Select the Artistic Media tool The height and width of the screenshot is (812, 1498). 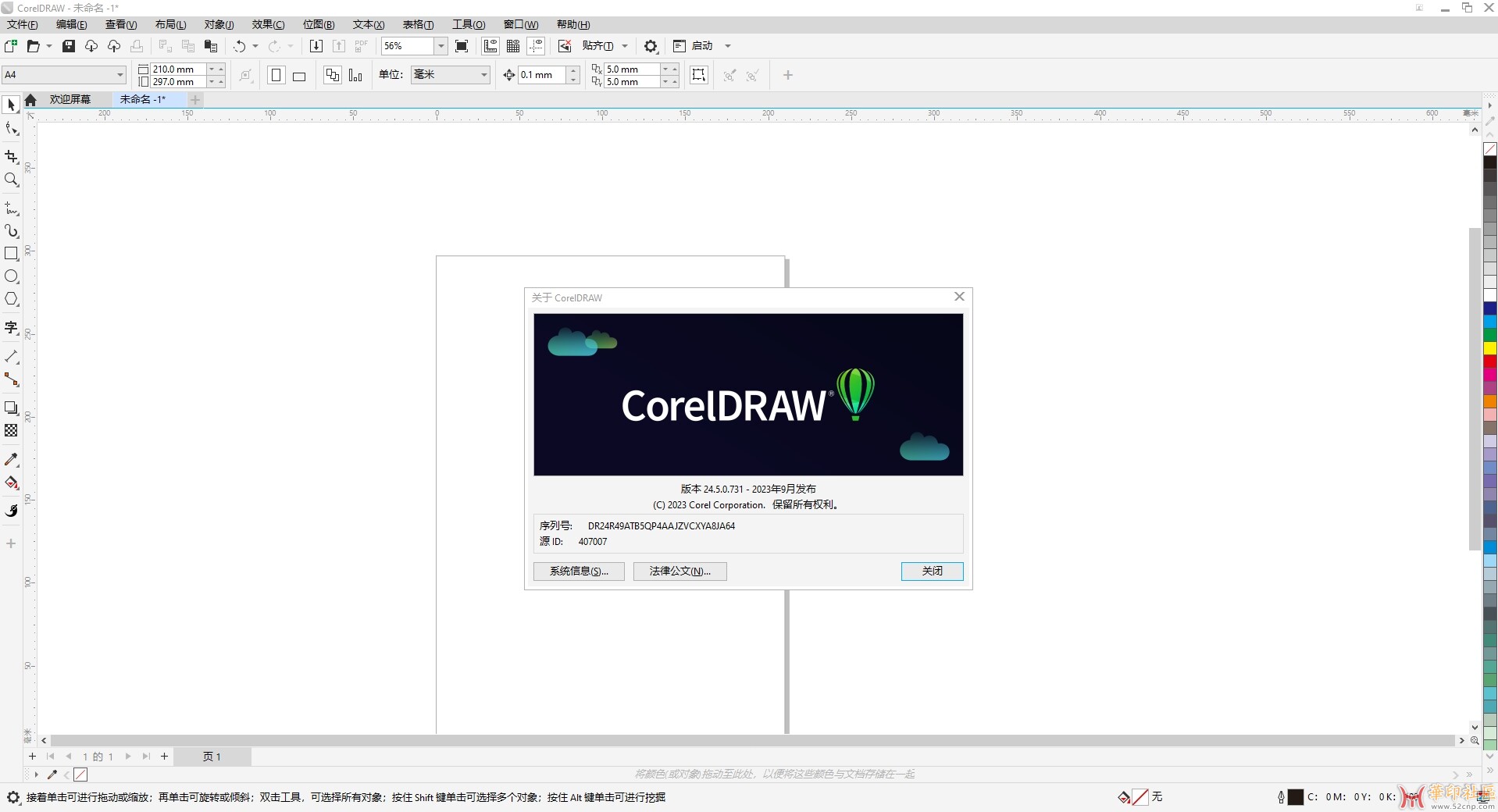pos(11,231)
